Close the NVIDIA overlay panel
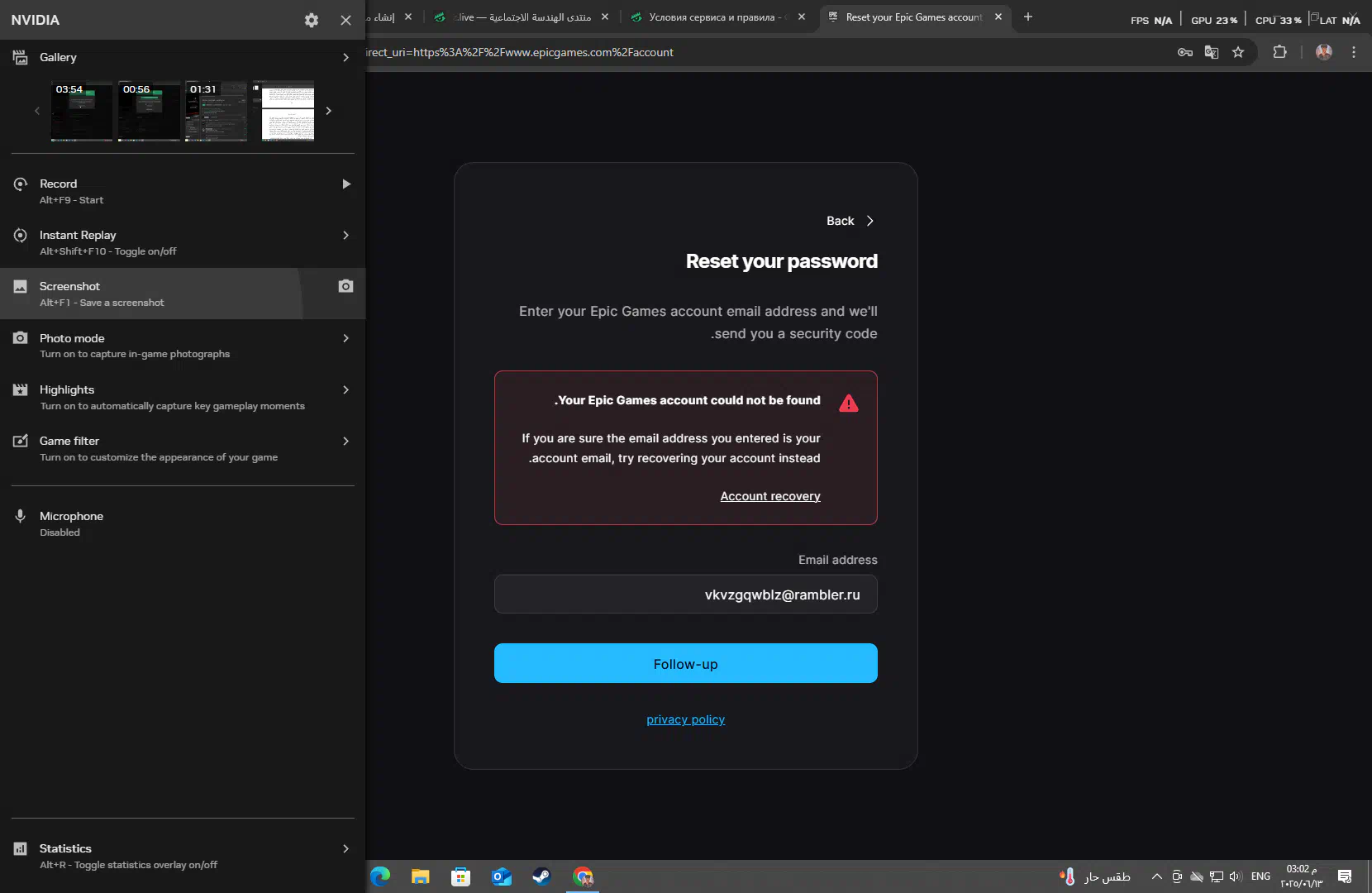Image resolution: width=1372 pixels, height=893 pixels. click(x=345, y=20)
